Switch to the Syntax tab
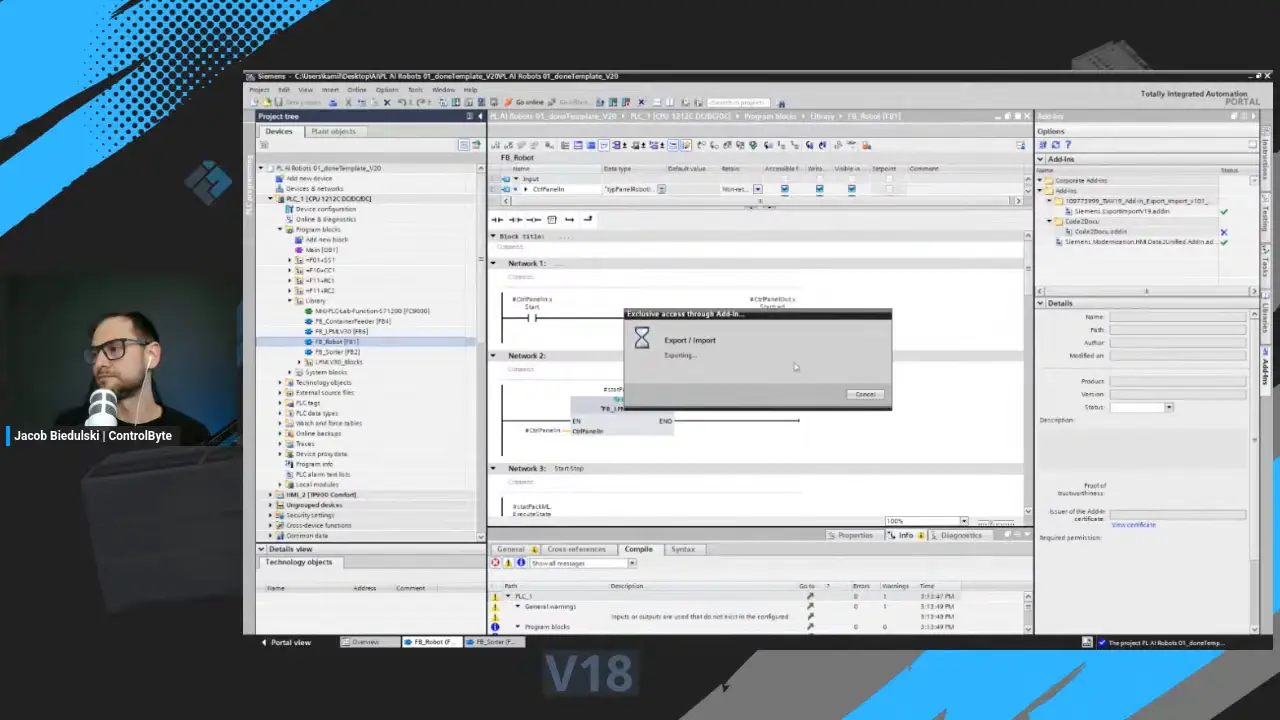This screenshot has width=1280, height=720. click(x=683, y=549)
